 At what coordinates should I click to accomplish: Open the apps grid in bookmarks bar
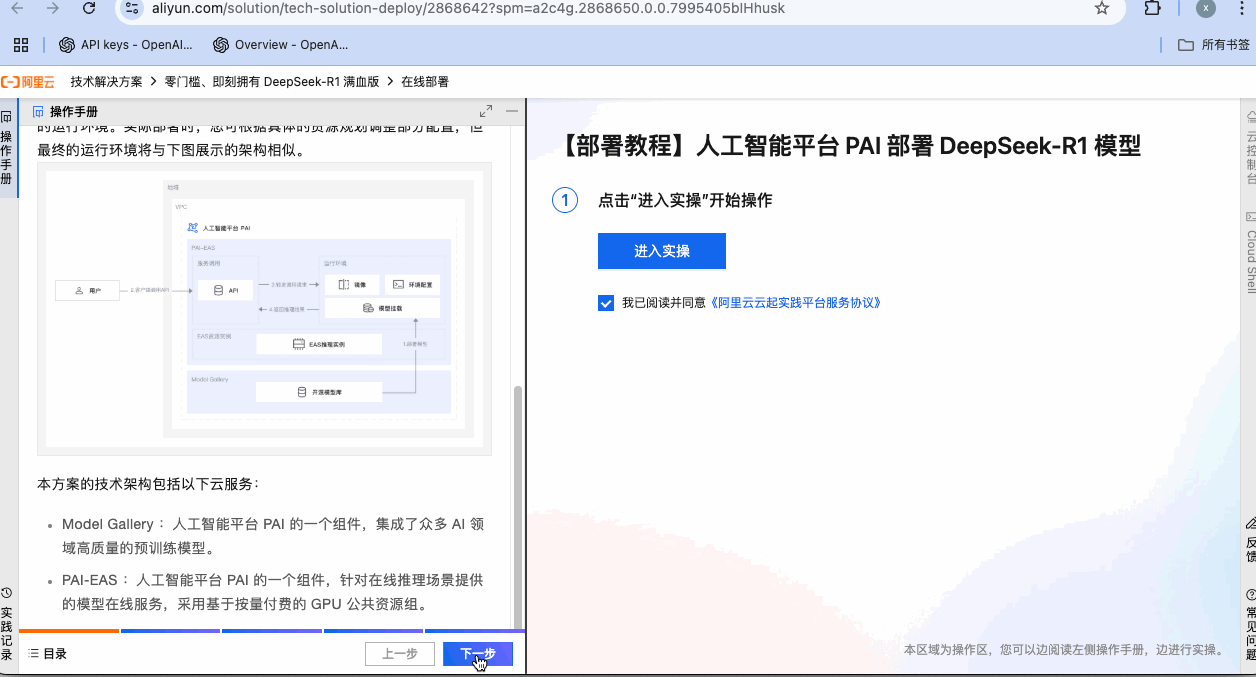[20, 45]
